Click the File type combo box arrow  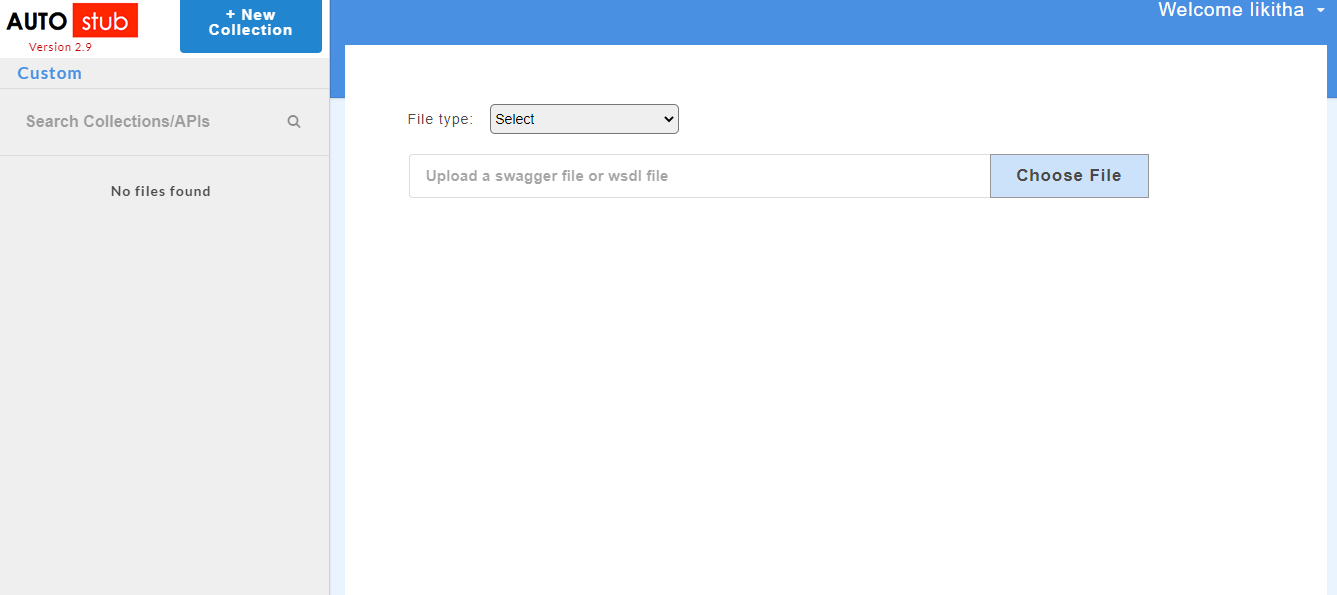pos(669,119)
